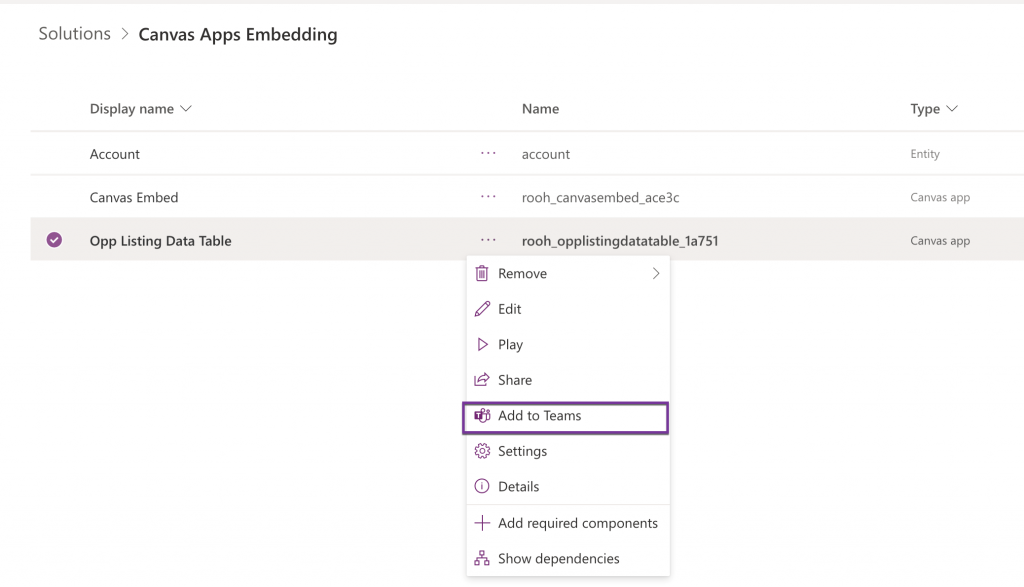Open the ellipsis menu on the Account row

tap(488, 154)
